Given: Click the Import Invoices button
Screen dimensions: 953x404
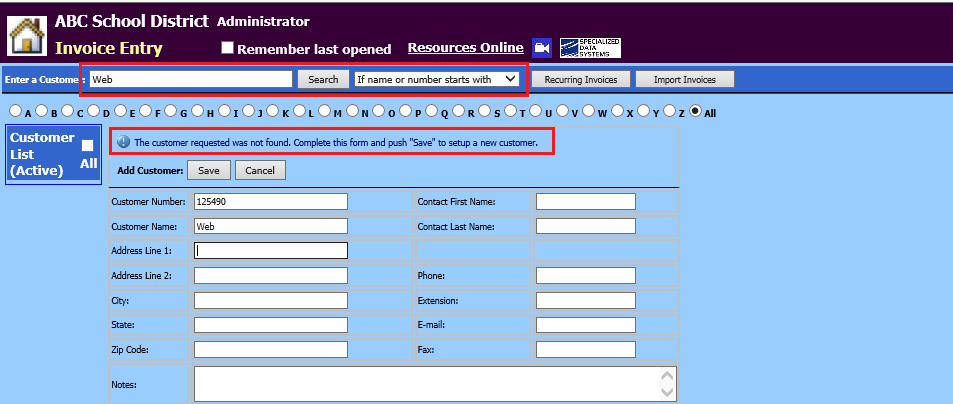Looking at the screenshot, I should pyautogui.click(x=685, y=79).
